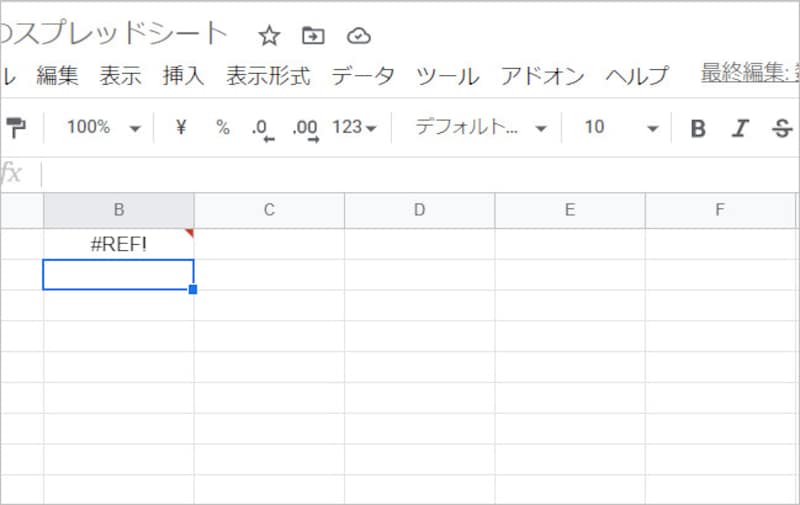Select column D header
800x505 pixels.
(419, 210)
